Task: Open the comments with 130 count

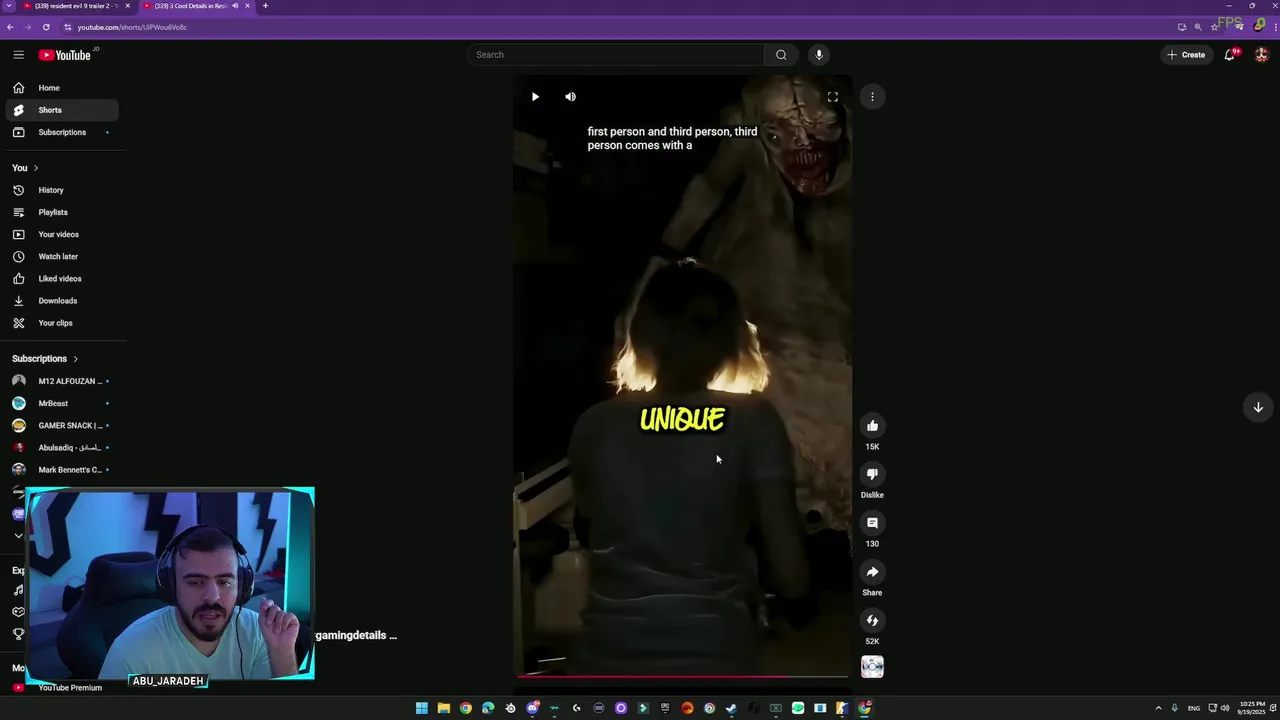Action: tap(872, 523)
